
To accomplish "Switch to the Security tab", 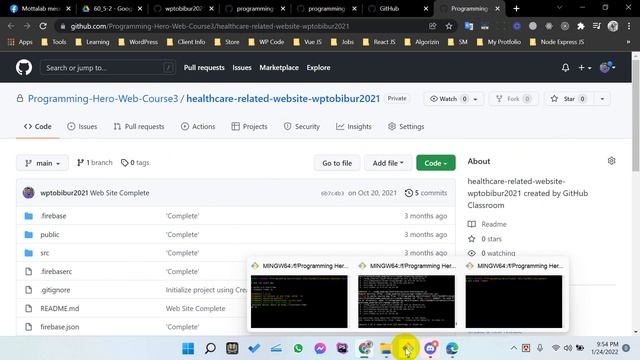I will click(302, 127).
